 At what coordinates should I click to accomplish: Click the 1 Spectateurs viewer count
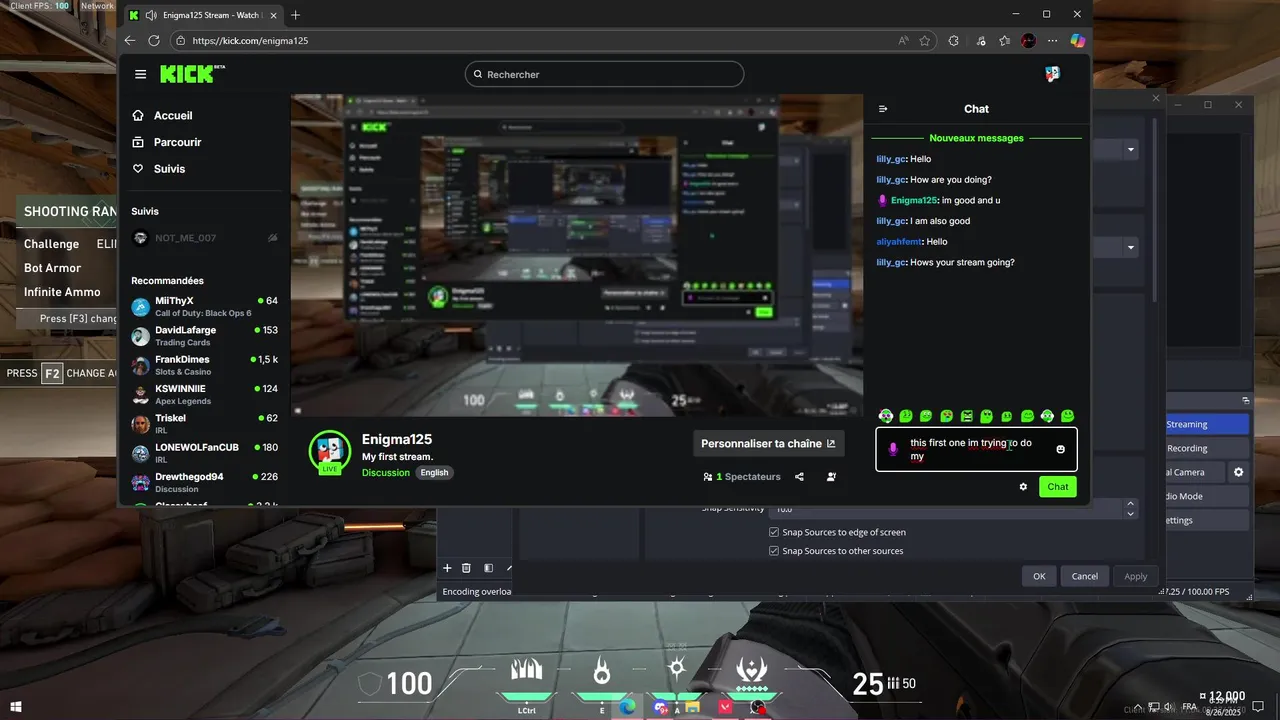[742, 477]
